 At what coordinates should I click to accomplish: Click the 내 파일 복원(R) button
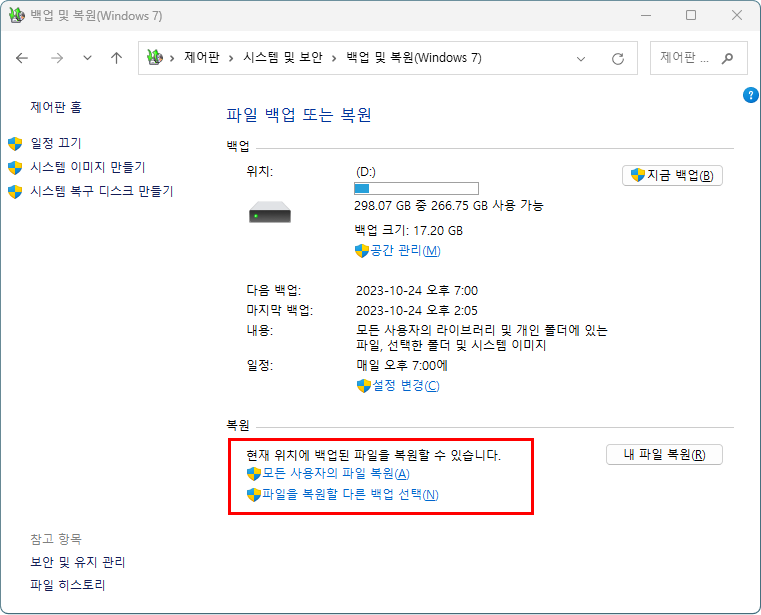pyautogui.click(x=664, y=455)
